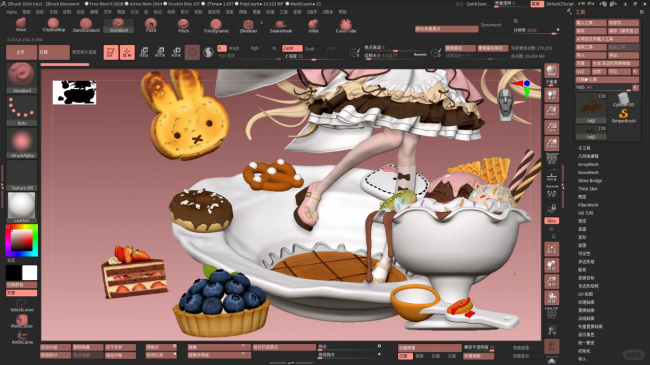Image resolution: width=650 pixels, height=365 pixels.
Task: Toggle the Qxyz rotation button
Action: pos(551,221)
